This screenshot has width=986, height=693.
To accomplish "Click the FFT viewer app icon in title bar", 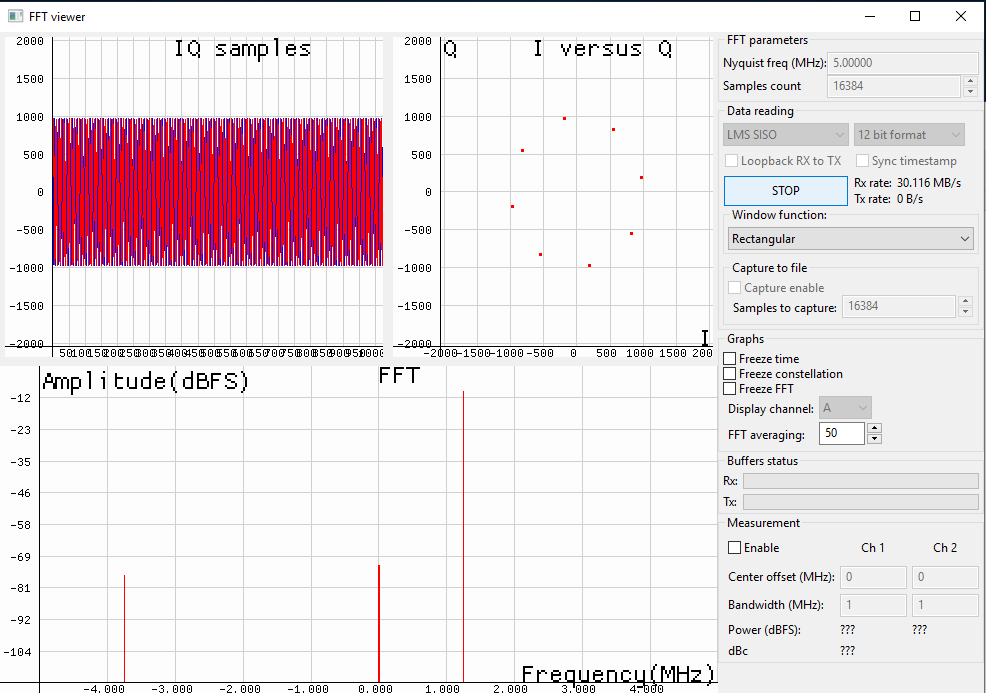I will (x=15, y=16).
